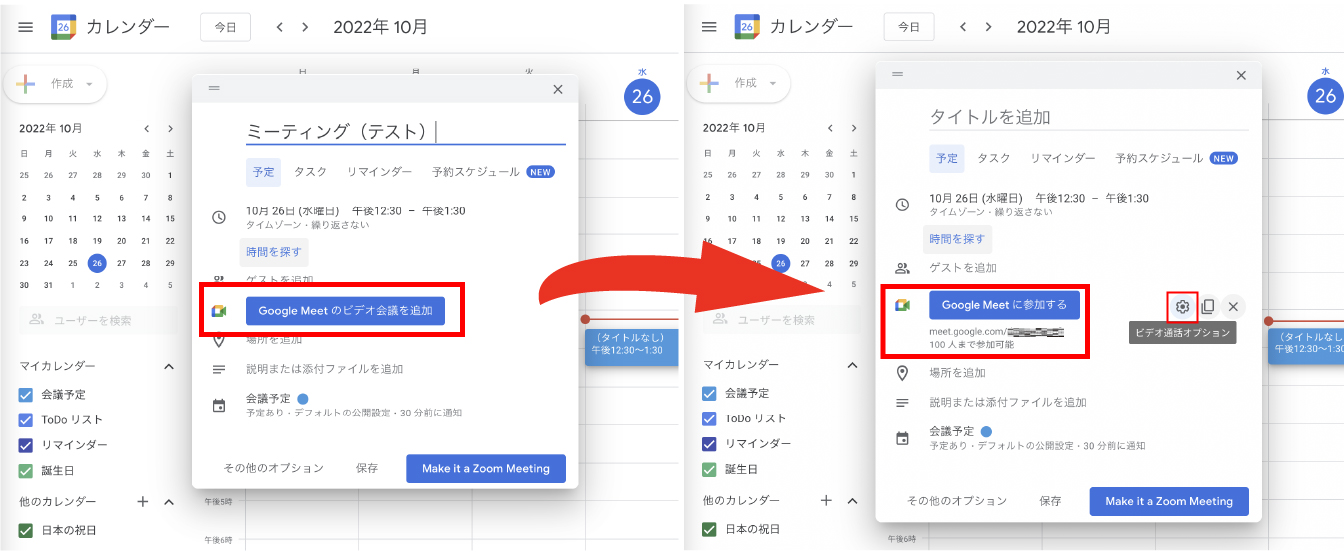Screen dimensions: 1344x554
Task: Click the Google Meet に参加する button
Action: tap(1004, 305)
